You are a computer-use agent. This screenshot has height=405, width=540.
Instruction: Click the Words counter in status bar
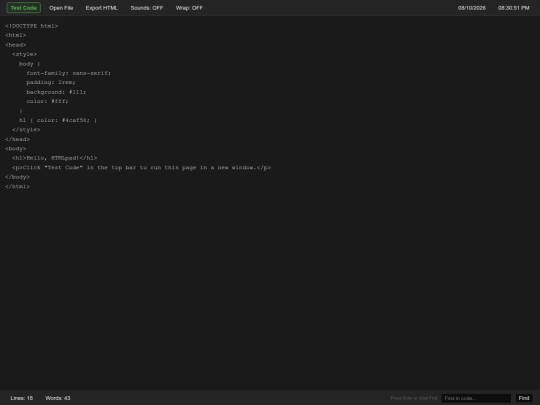[58, 398]
